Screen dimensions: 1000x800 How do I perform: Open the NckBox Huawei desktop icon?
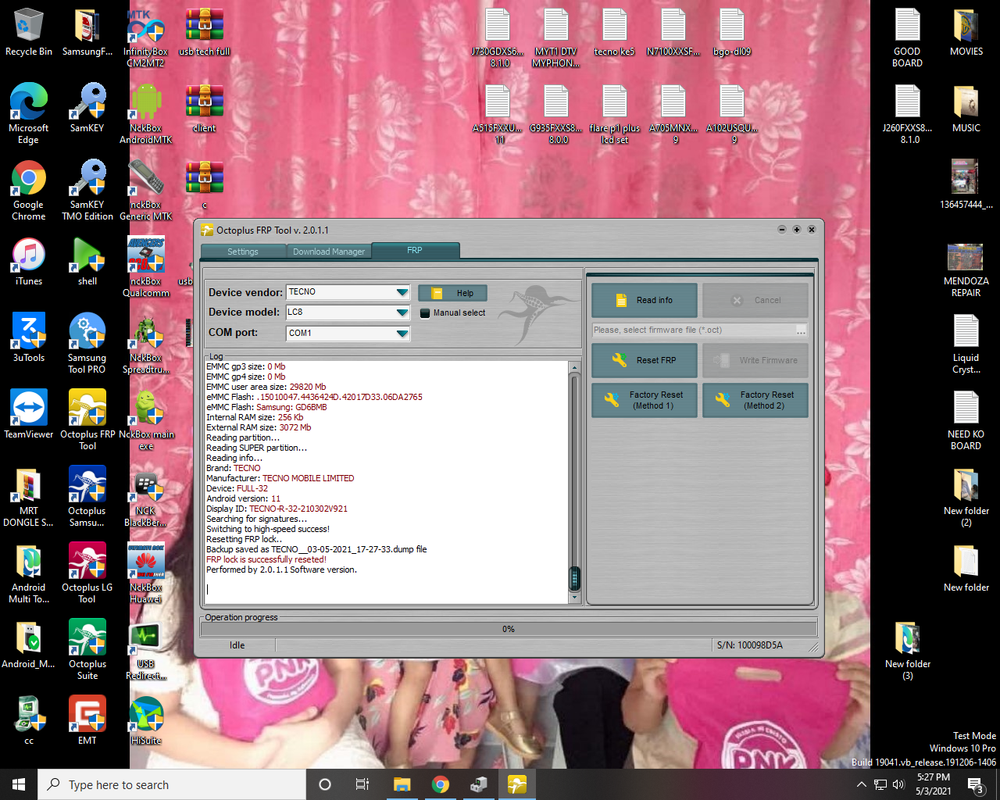tap(146, 573)
